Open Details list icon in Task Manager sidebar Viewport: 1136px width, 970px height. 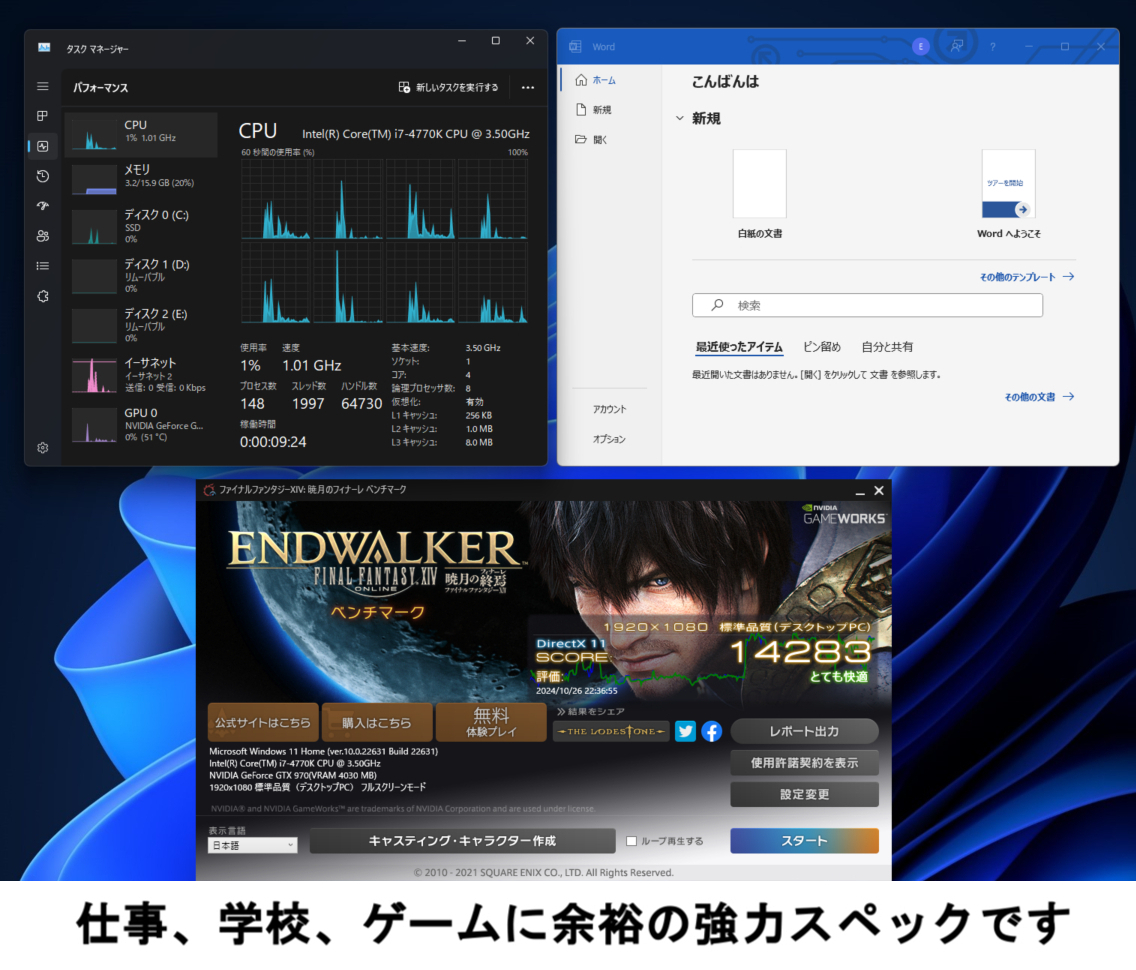pyautogui.click(x=43, y=266)
